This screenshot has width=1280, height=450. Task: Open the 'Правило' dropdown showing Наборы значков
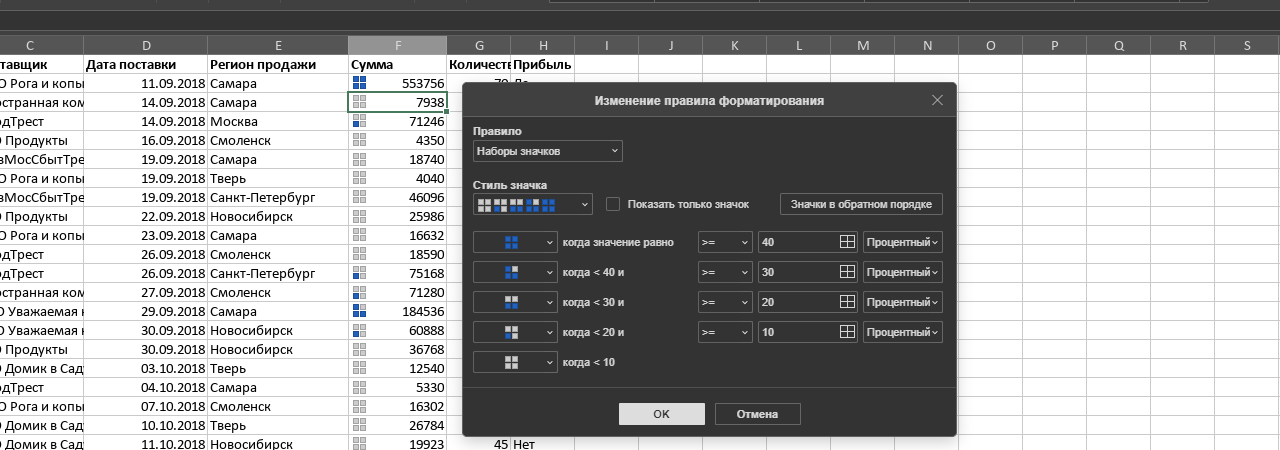[547, 151]
